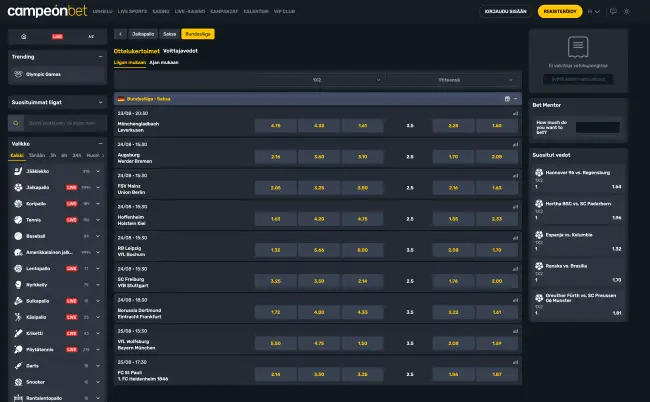Click the Kirjaudu sisään button
650x402 pixels.
tap(503, 12)
